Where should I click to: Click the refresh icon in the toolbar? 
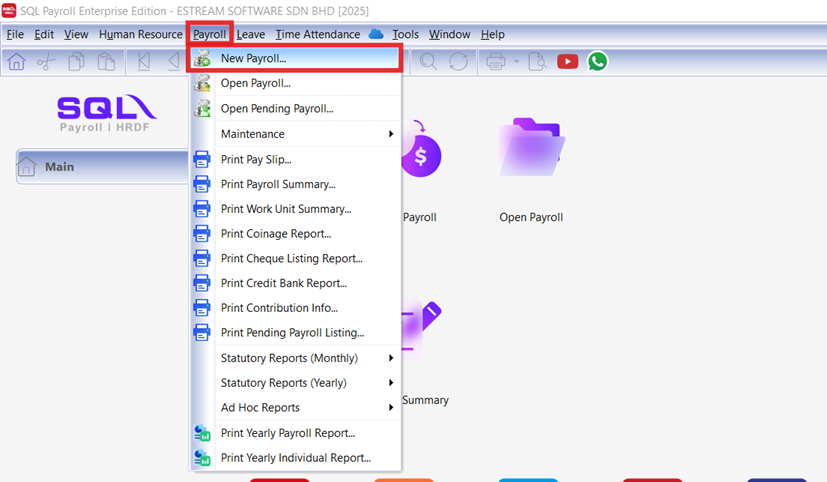point(458,61)
